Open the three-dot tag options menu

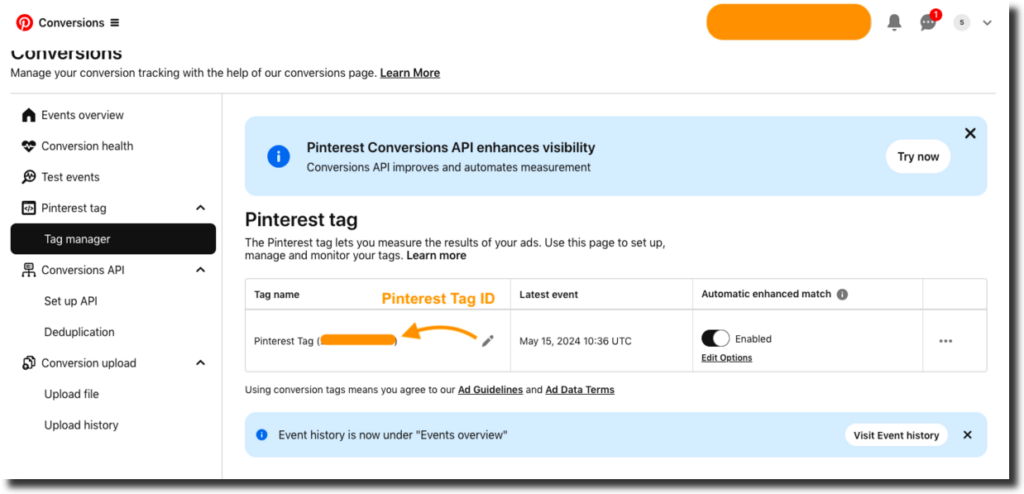[x=945, y=341]
